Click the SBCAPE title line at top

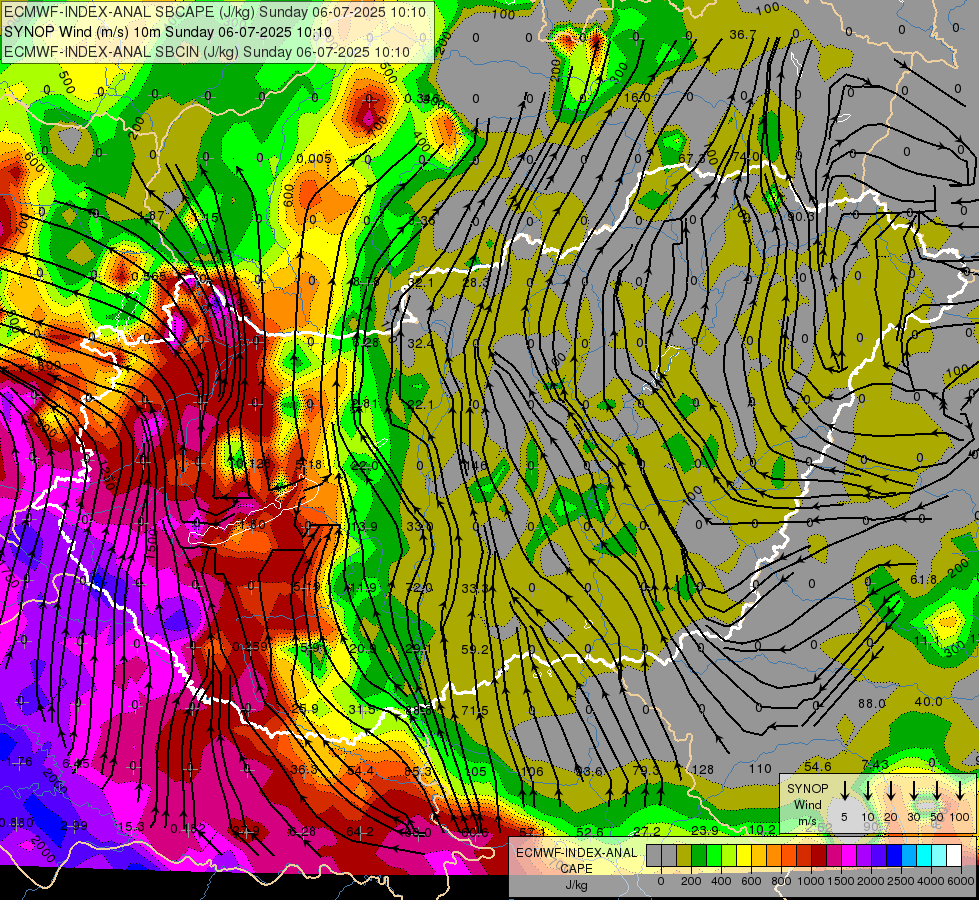pos(215,12)
